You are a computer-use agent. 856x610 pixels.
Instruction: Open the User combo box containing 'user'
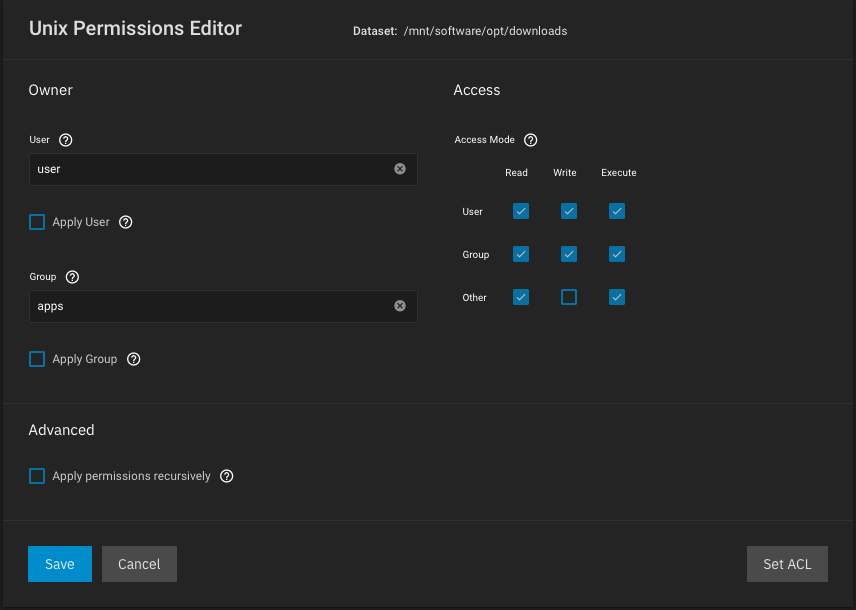[210, 169]
